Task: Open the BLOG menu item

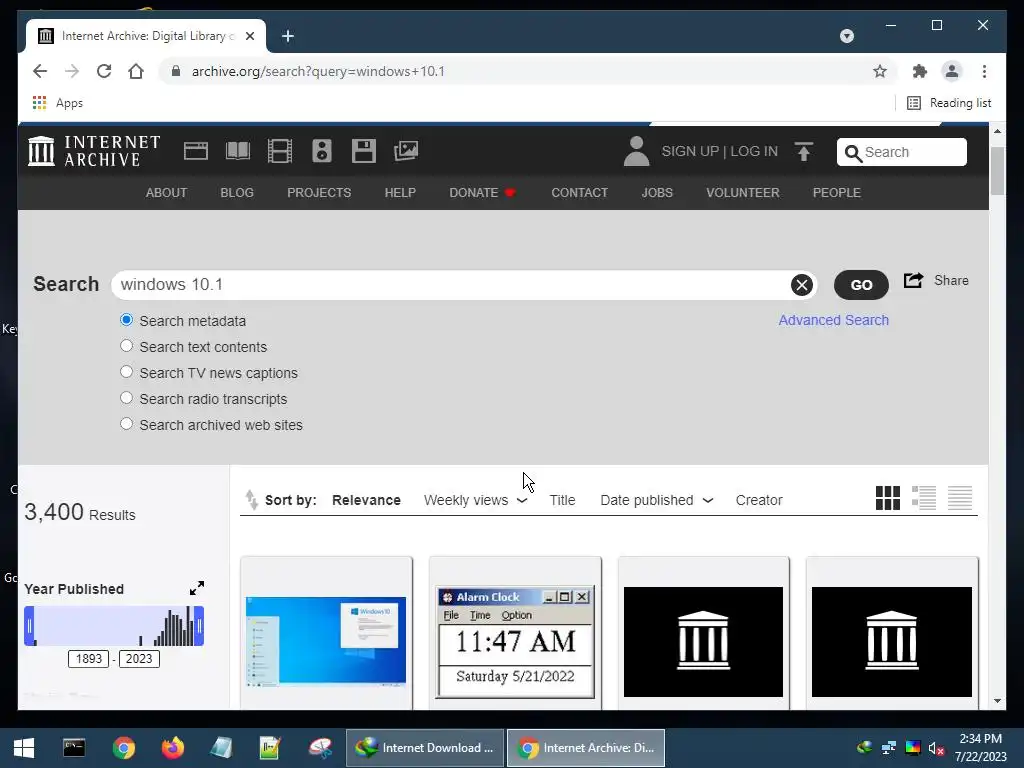Action: (237, 193)
